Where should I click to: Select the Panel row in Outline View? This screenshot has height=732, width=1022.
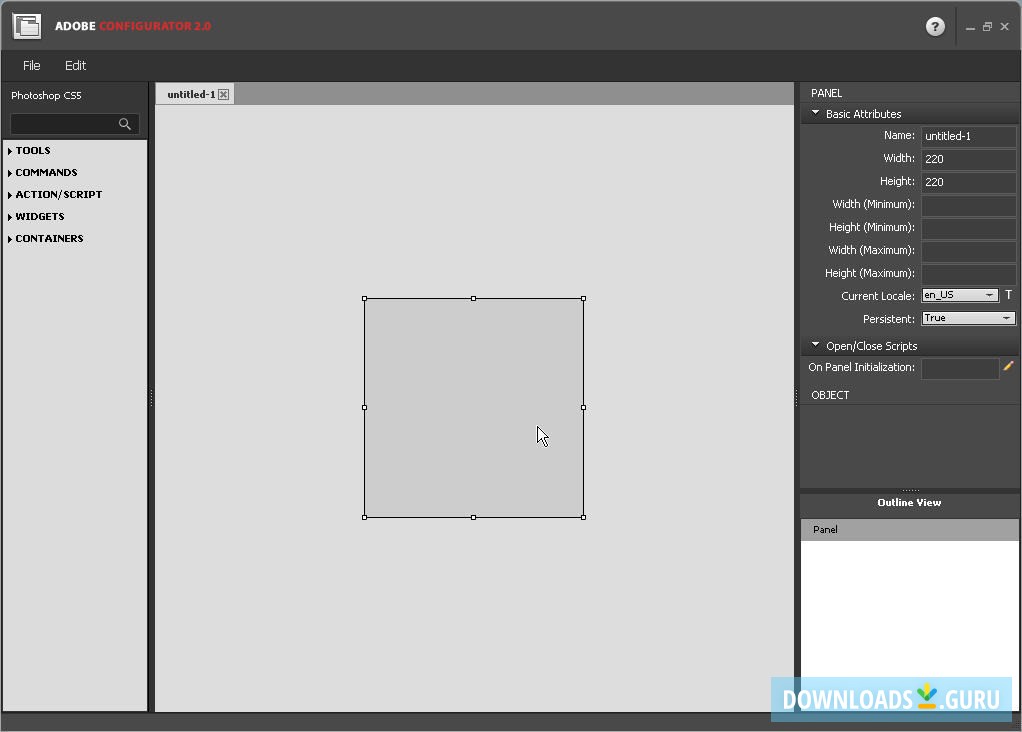909,529
